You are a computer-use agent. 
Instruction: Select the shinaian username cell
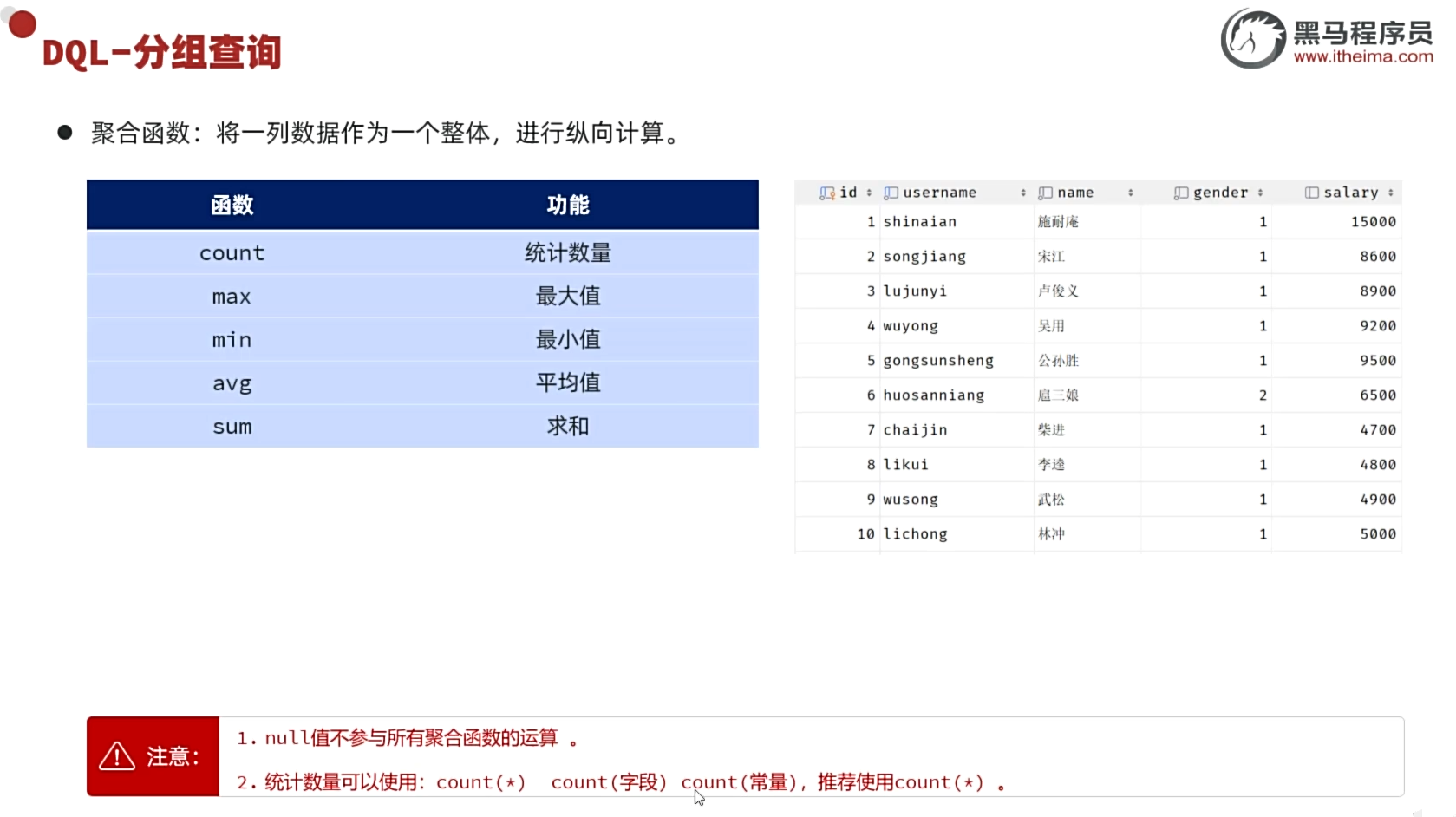(x=956, y=222)
